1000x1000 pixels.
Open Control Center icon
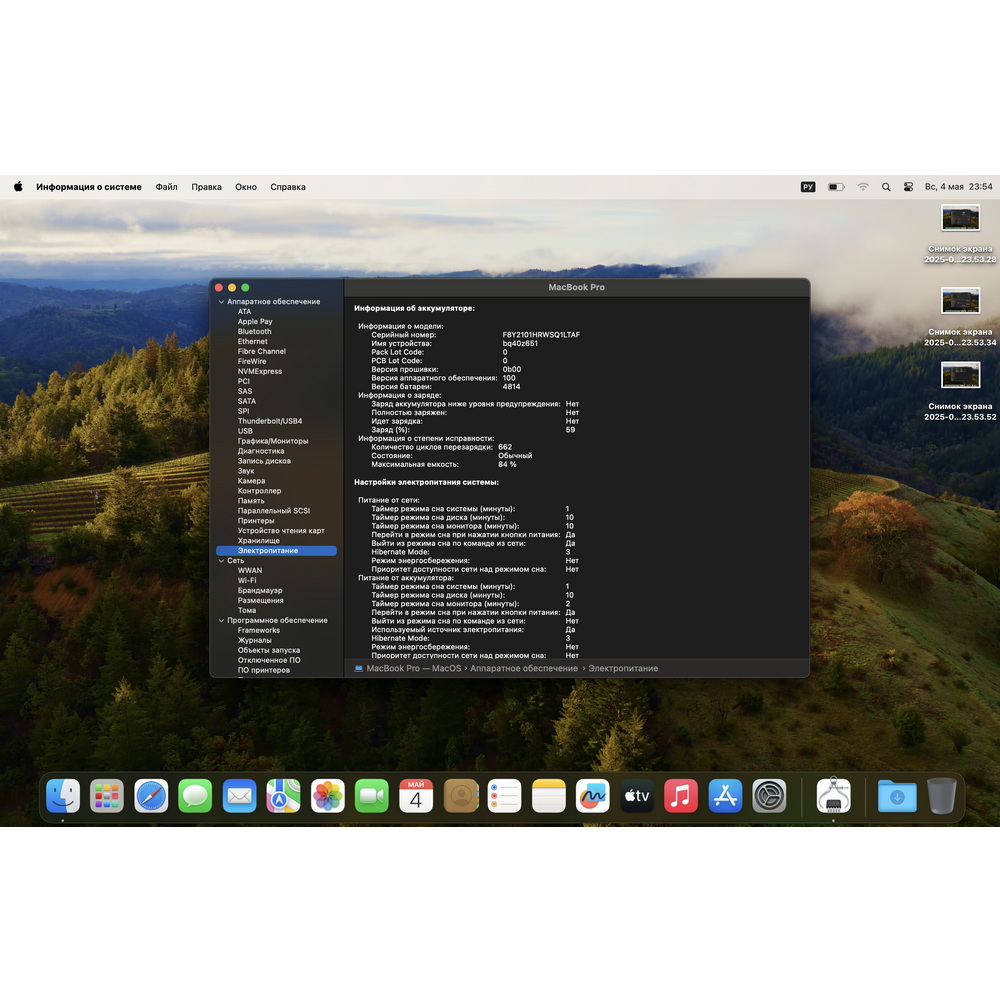[x=908, y=187]
